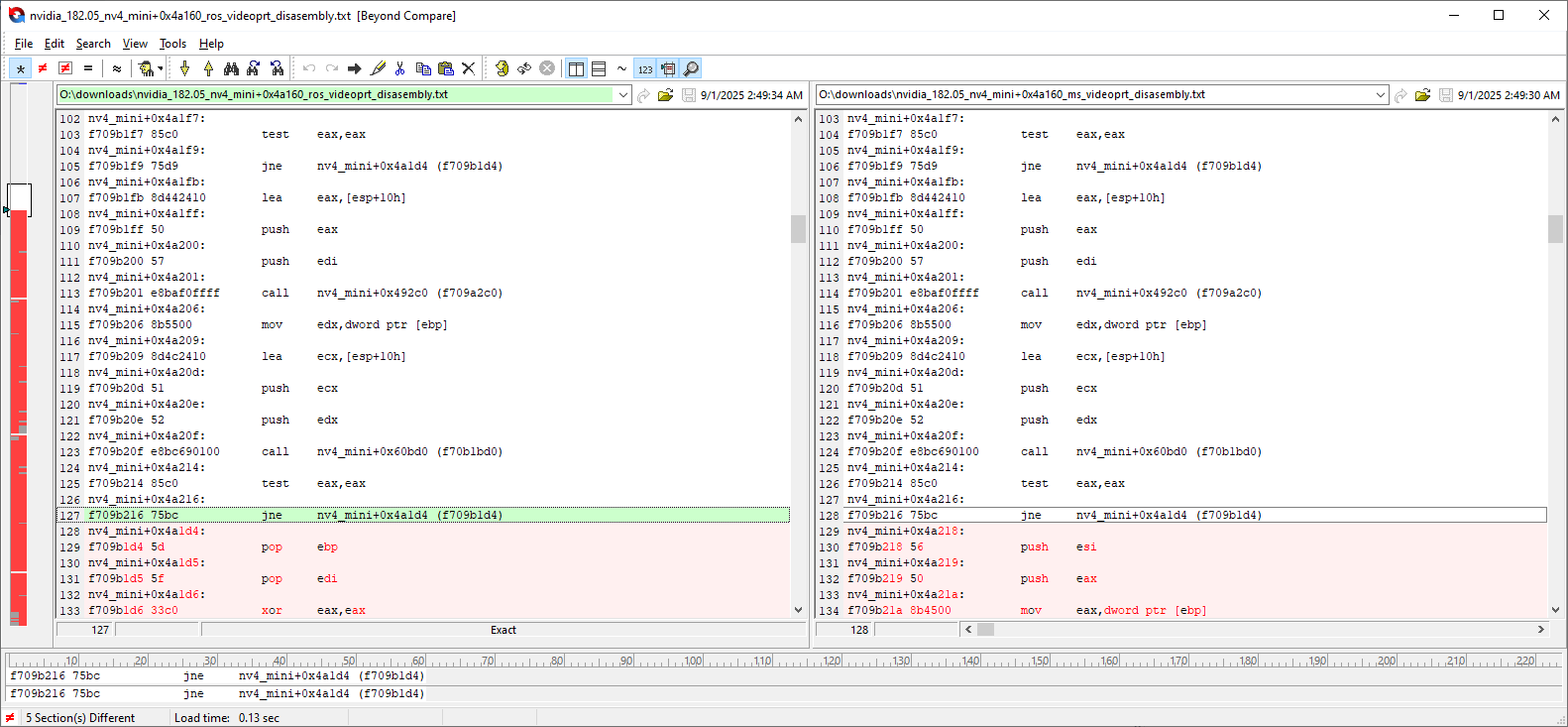1568x727 pixels.
Task: Click left pane scroll down arrow
Action: click(799, 610)
